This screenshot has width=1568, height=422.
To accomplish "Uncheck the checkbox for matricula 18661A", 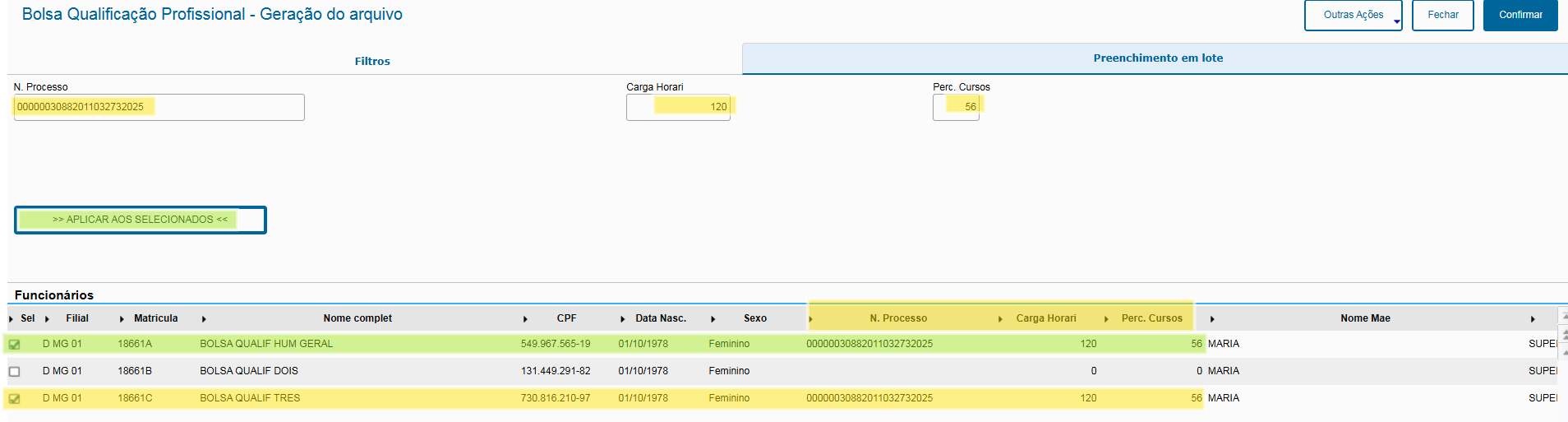I will point(14,345).
